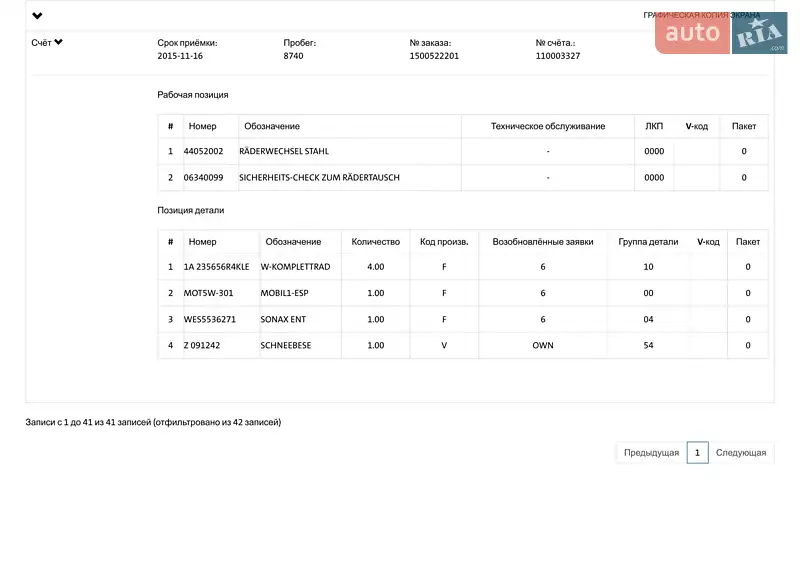Click the № заказа label

[x=430, y=43]
